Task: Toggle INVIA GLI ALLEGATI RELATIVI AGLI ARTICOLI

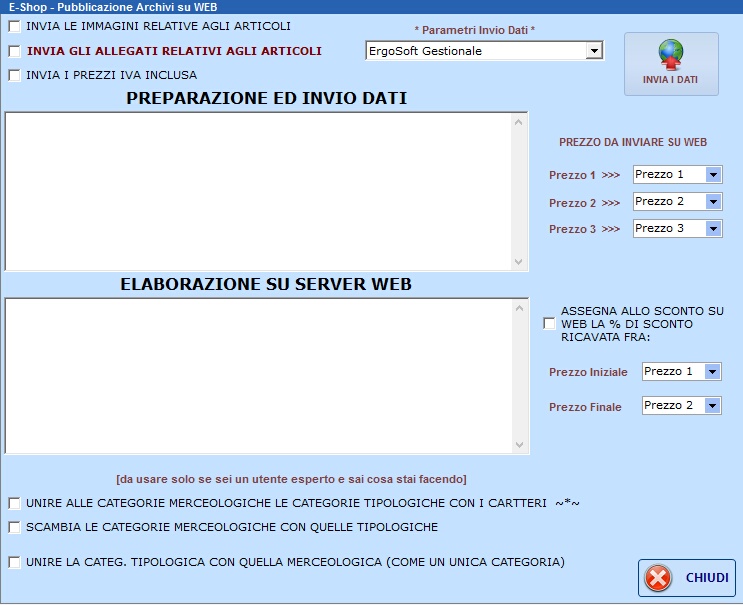Action: click(x=15, y=51)
